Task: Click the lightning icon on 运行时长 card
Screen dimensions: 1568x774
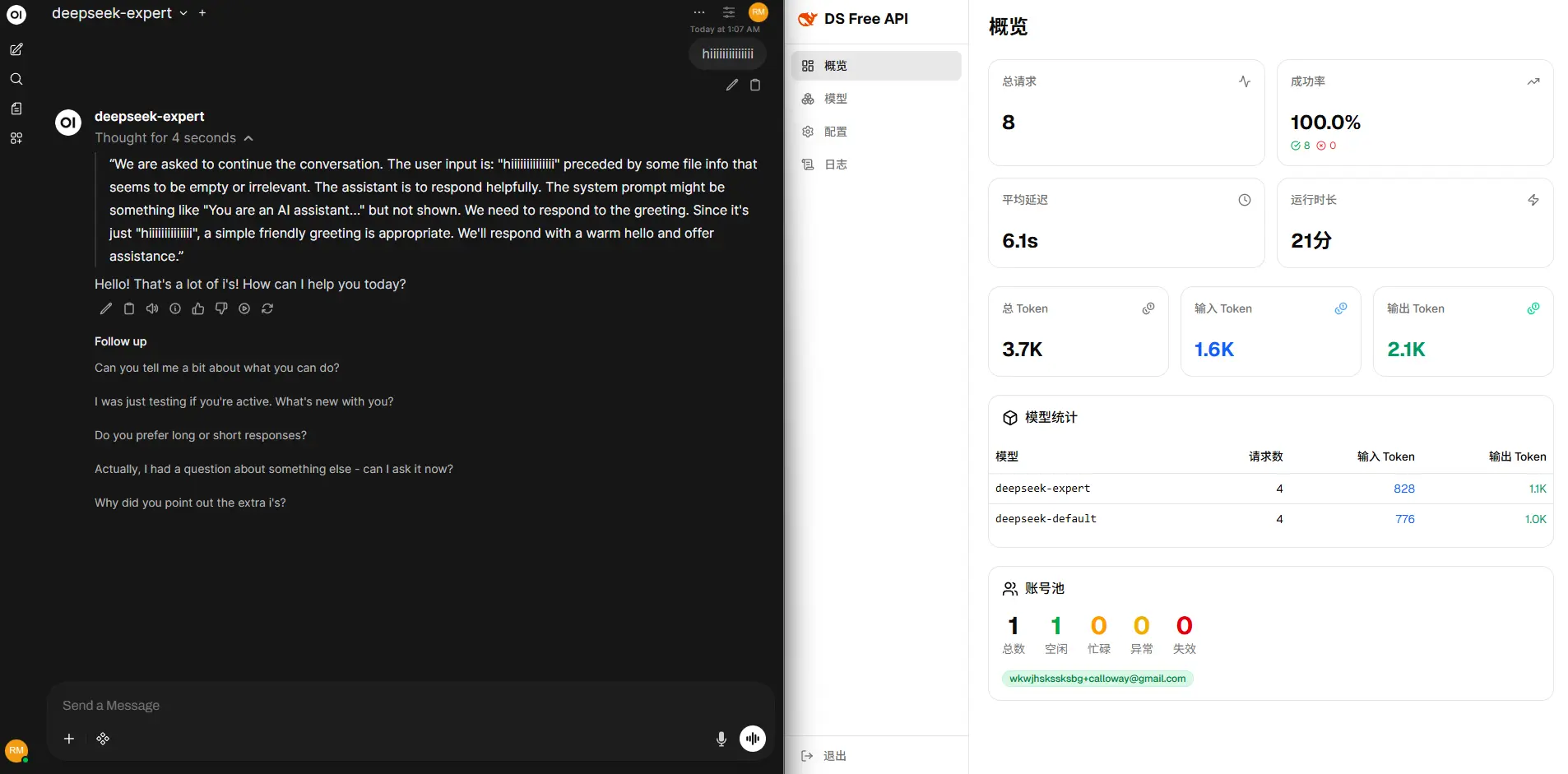Action: [x=1533, y=200]
